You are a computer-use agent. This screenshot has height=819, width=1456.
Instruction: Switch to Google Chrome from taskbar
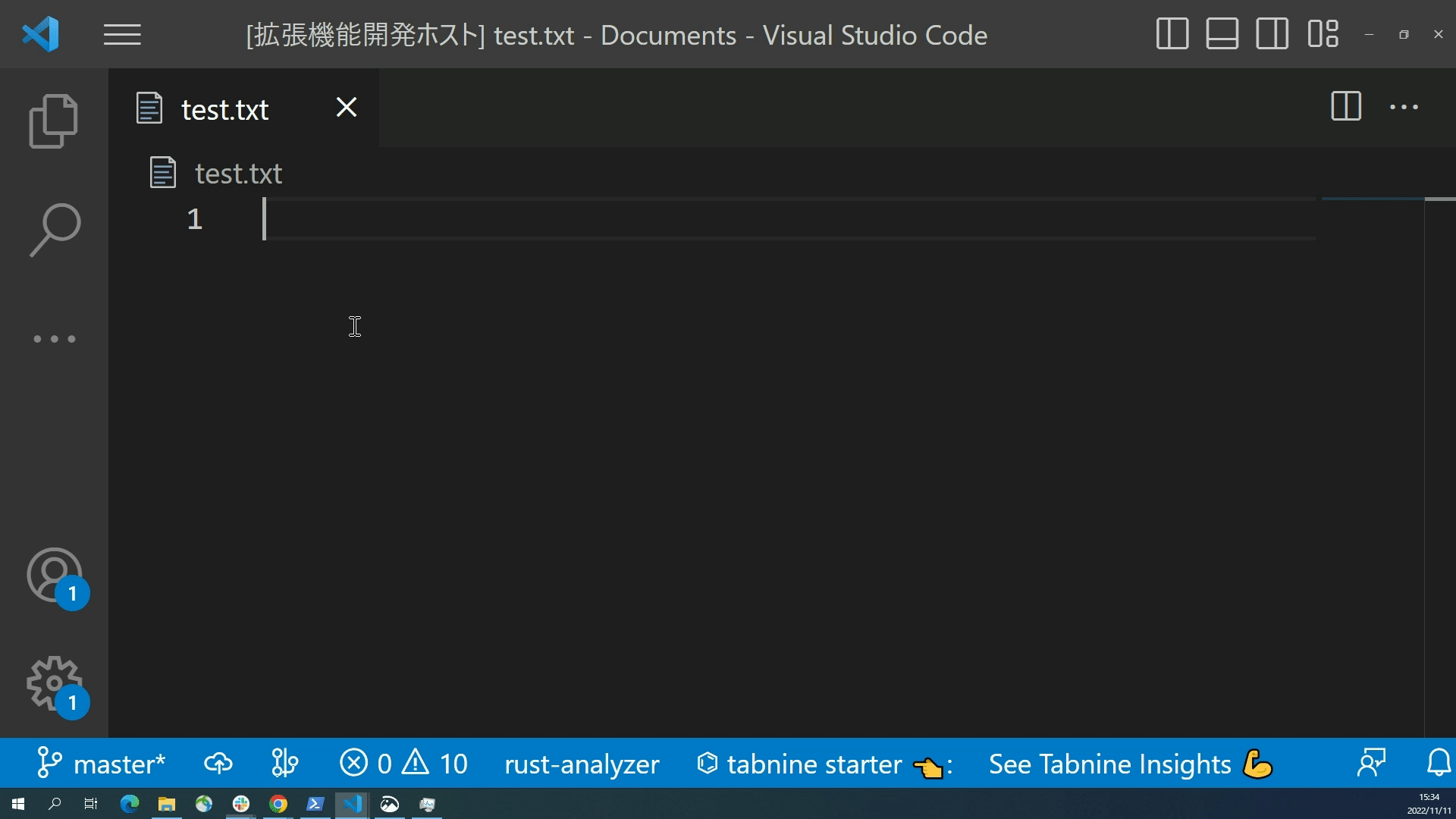click(278, 804)
